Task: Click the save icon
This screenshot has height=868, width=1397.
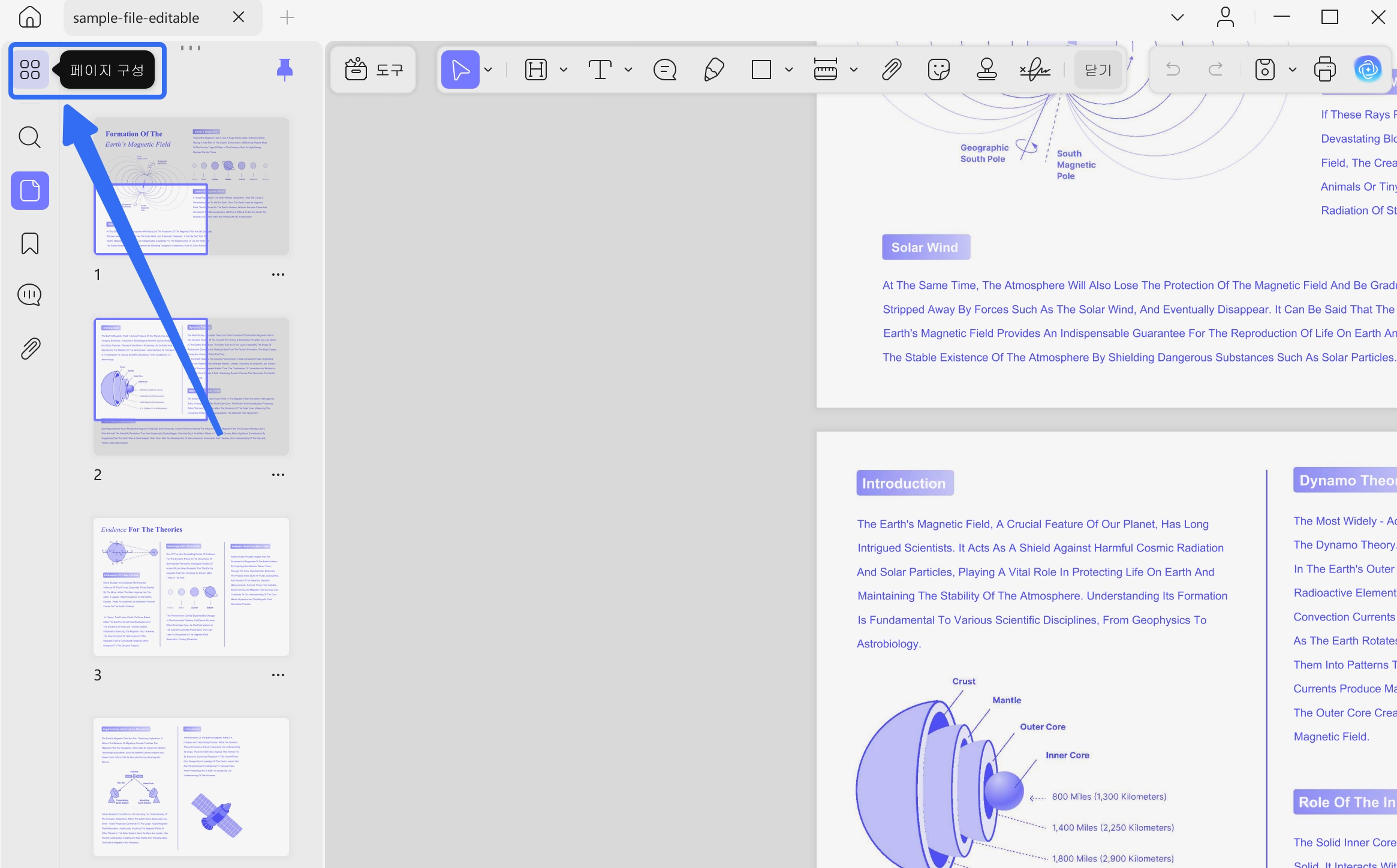Action: point(1264,70)
